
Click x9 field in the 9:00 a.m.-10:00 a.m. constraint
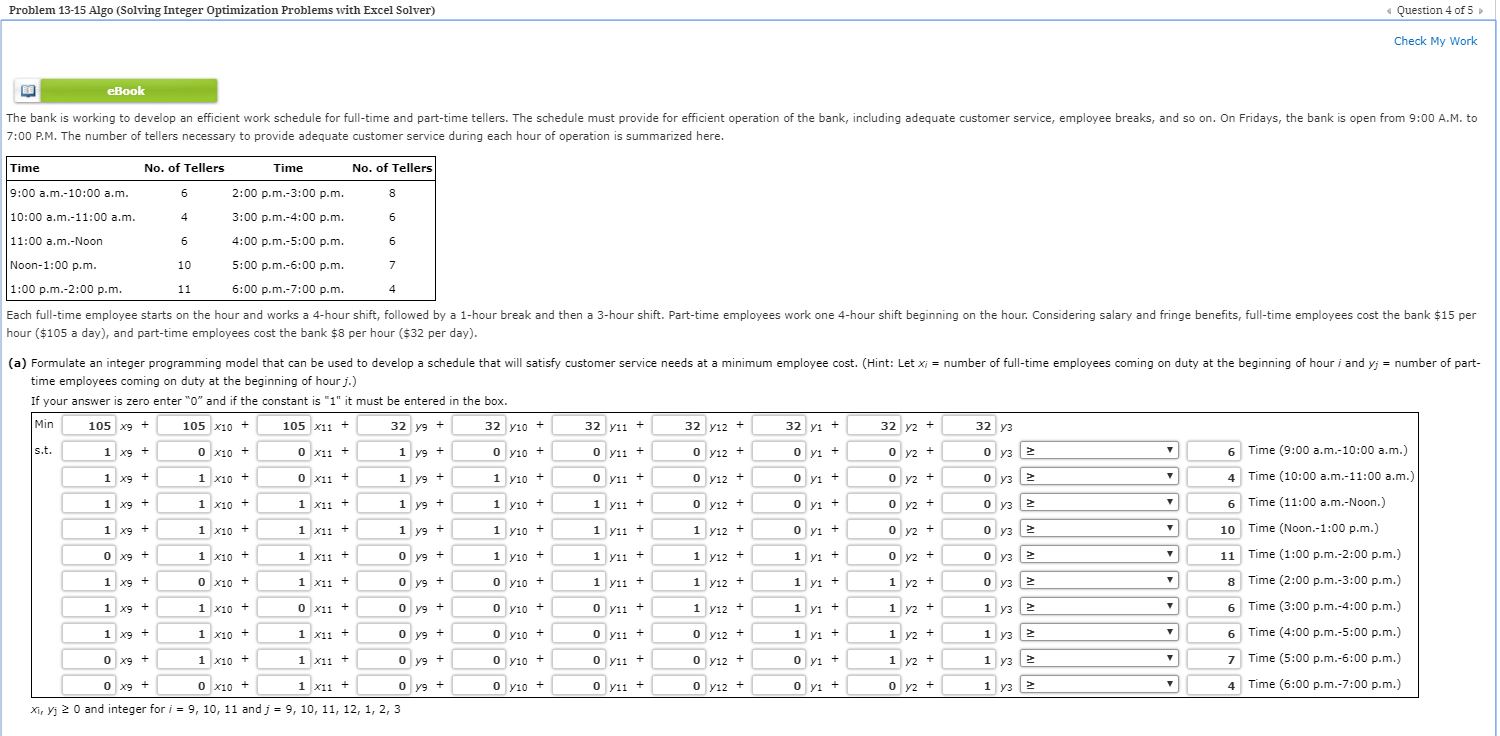pyautogui.click(x=88, y=451)
